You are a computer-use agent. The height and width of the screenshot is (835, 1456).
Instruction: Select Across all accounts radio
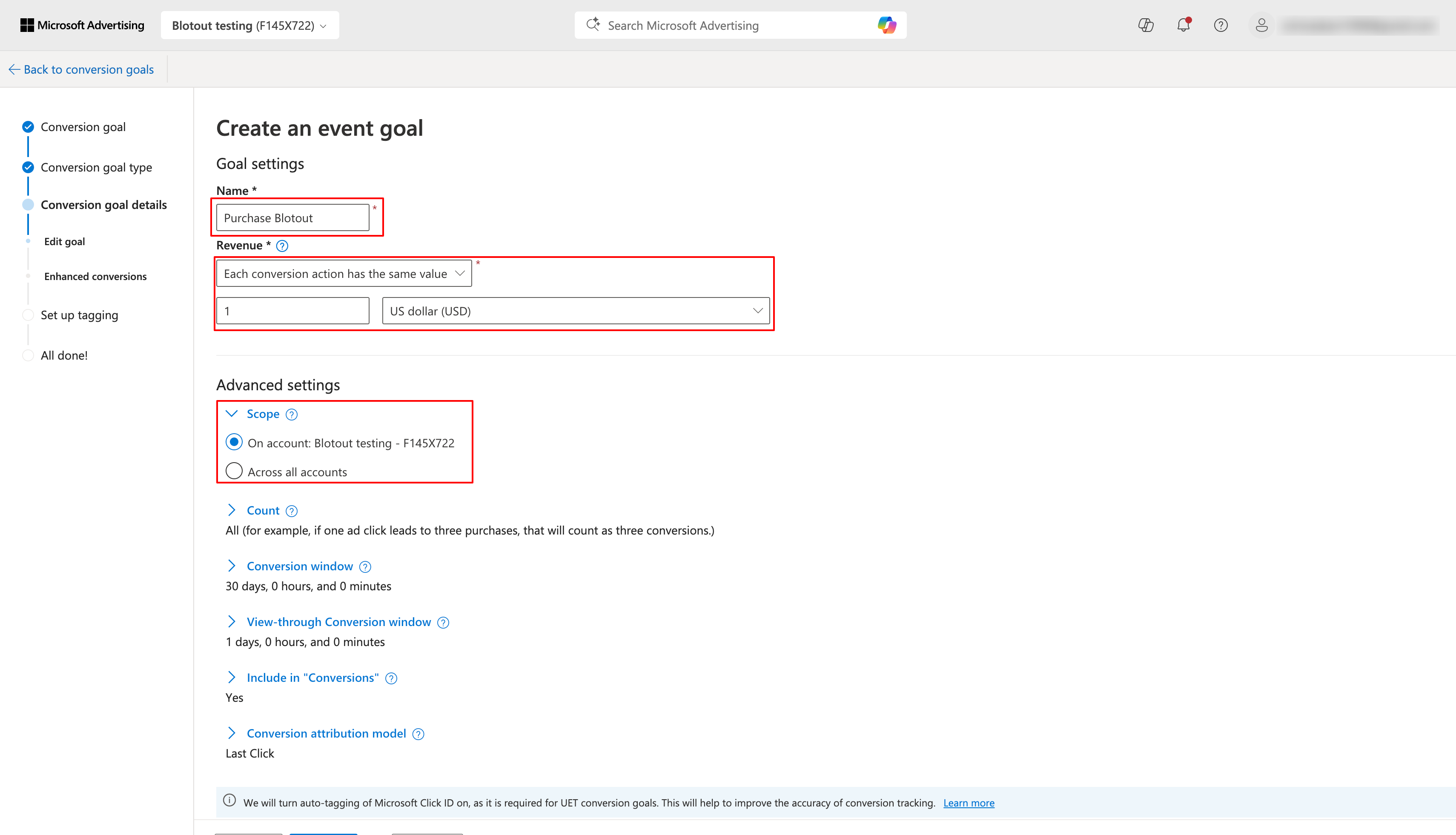pos(234,472)
